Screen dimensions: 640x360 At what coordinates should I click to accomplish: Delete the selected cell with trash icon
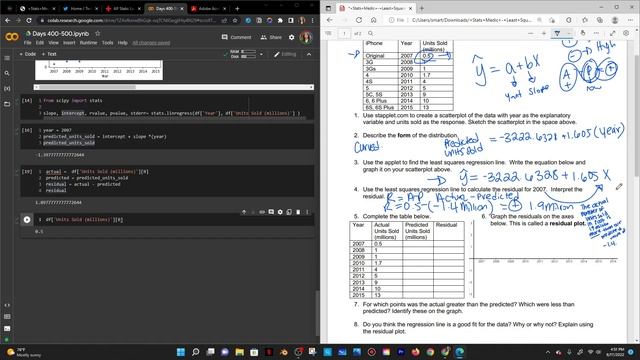pos(298,212)
